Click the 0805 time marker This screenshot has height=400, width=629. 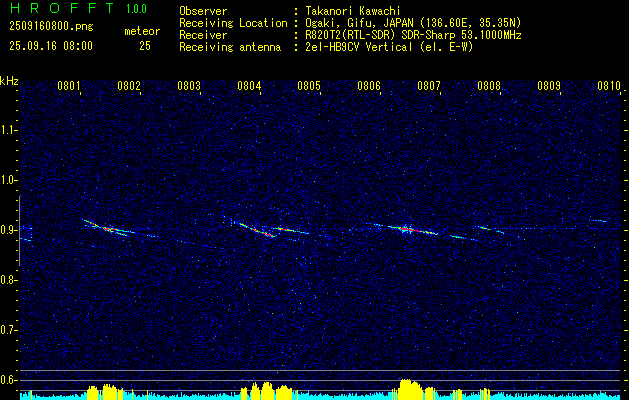point(309,86)
